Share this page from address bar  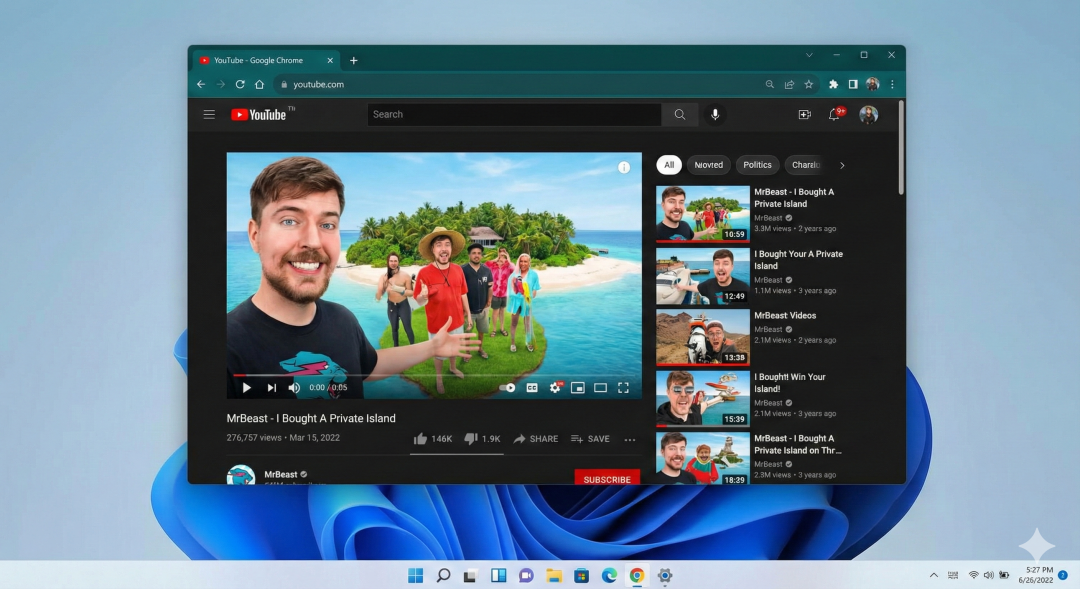click(789, 84)
